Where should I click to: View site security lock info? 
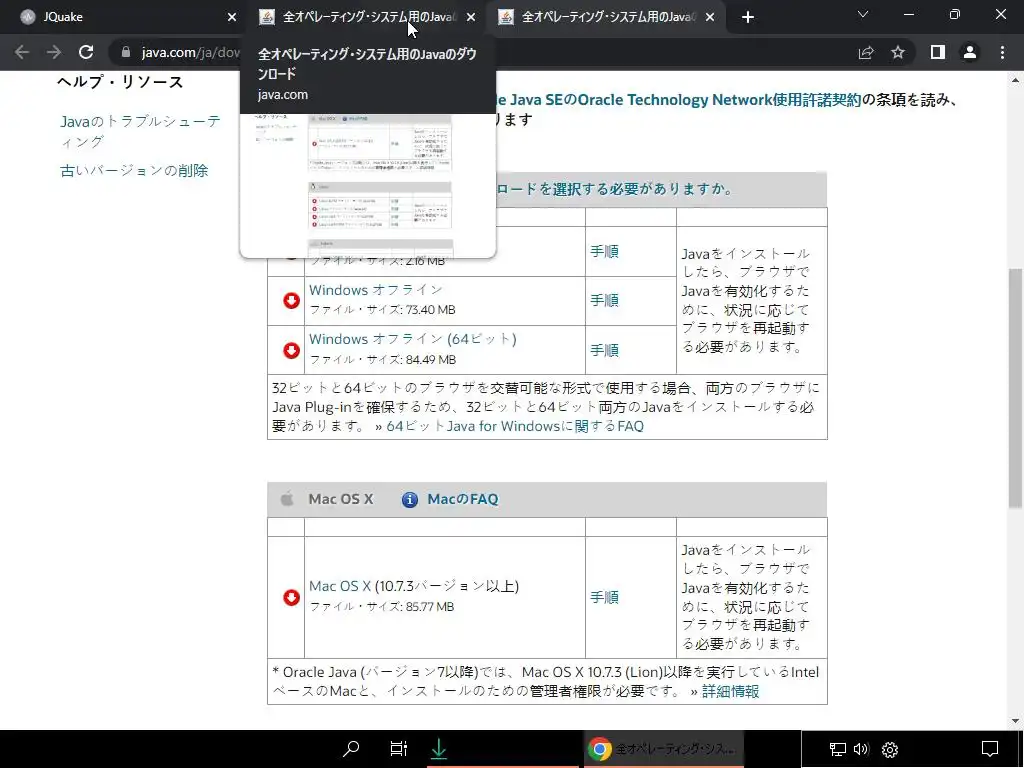coord(126,52)
